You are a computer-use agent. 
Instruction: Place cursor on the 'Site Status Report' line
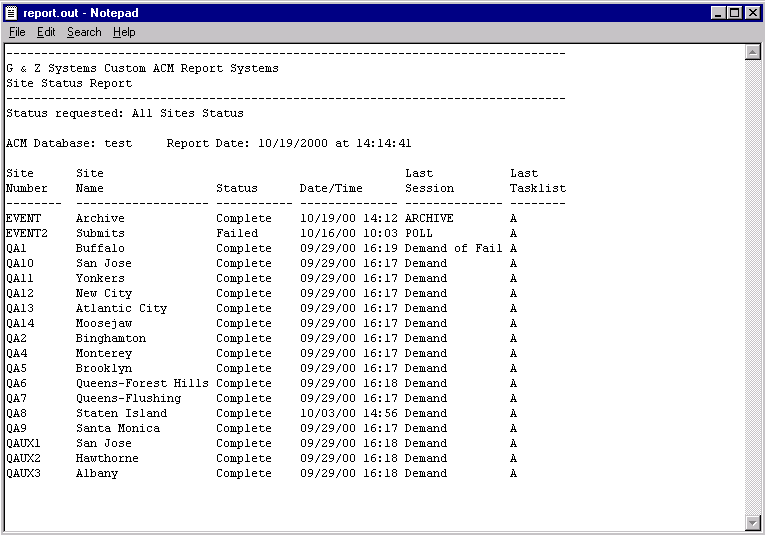(69, 84)
